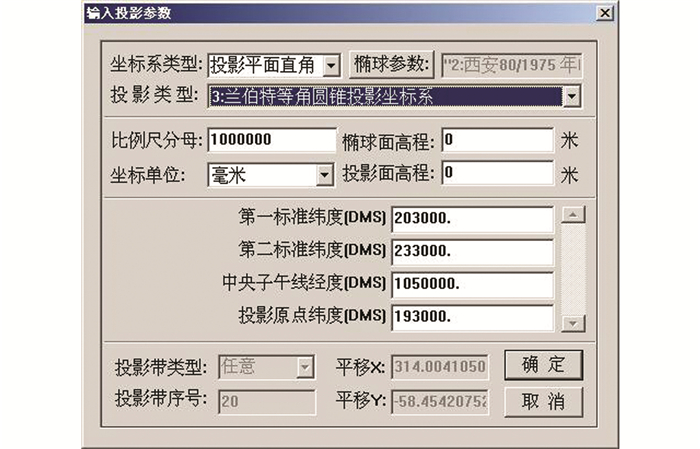
Task: Focus the 投影原点纬度(DMS) field
Action: tap(472, 316)
